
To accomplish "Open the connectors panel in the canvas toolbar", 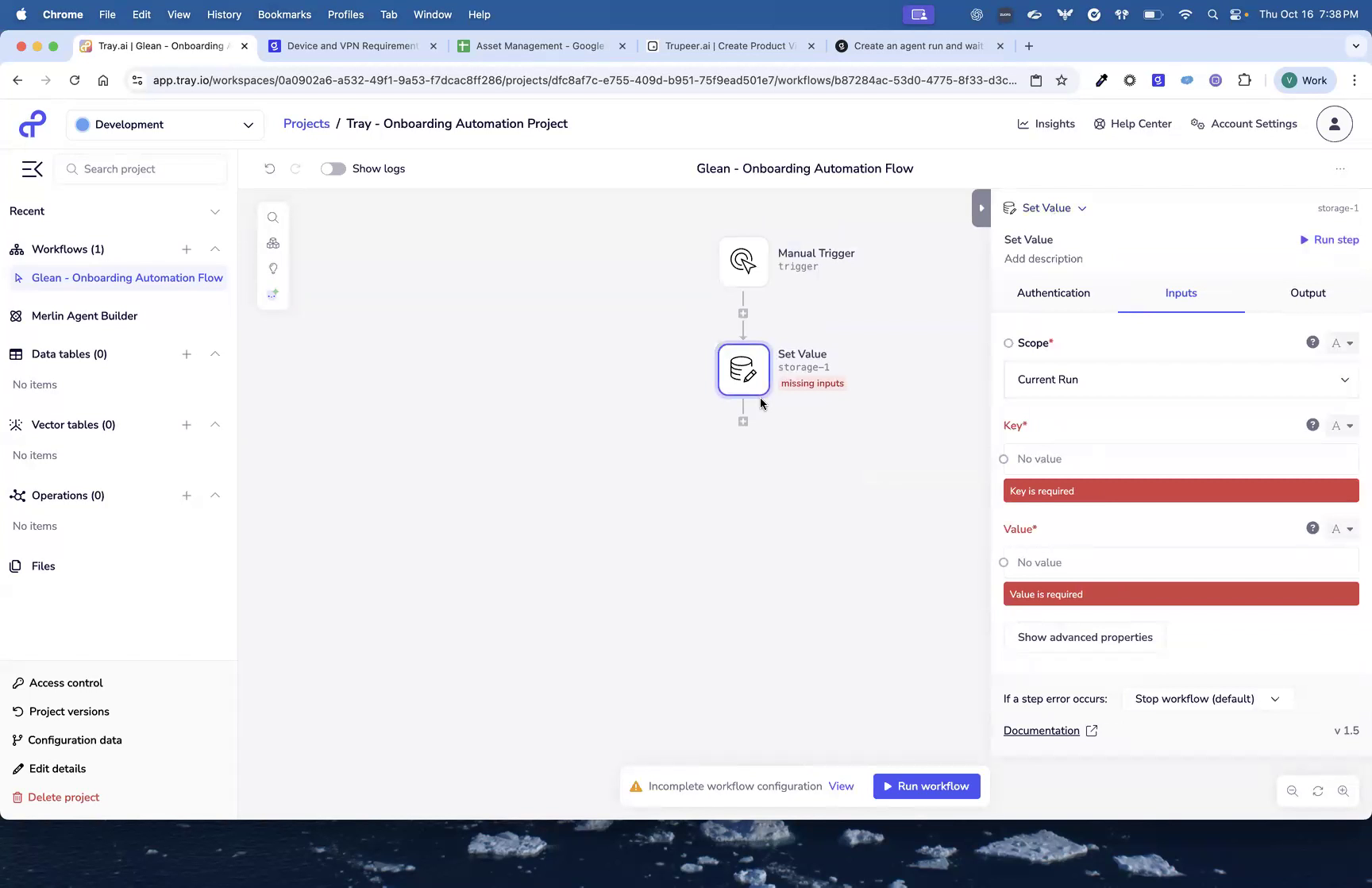I will coord(273,243).
